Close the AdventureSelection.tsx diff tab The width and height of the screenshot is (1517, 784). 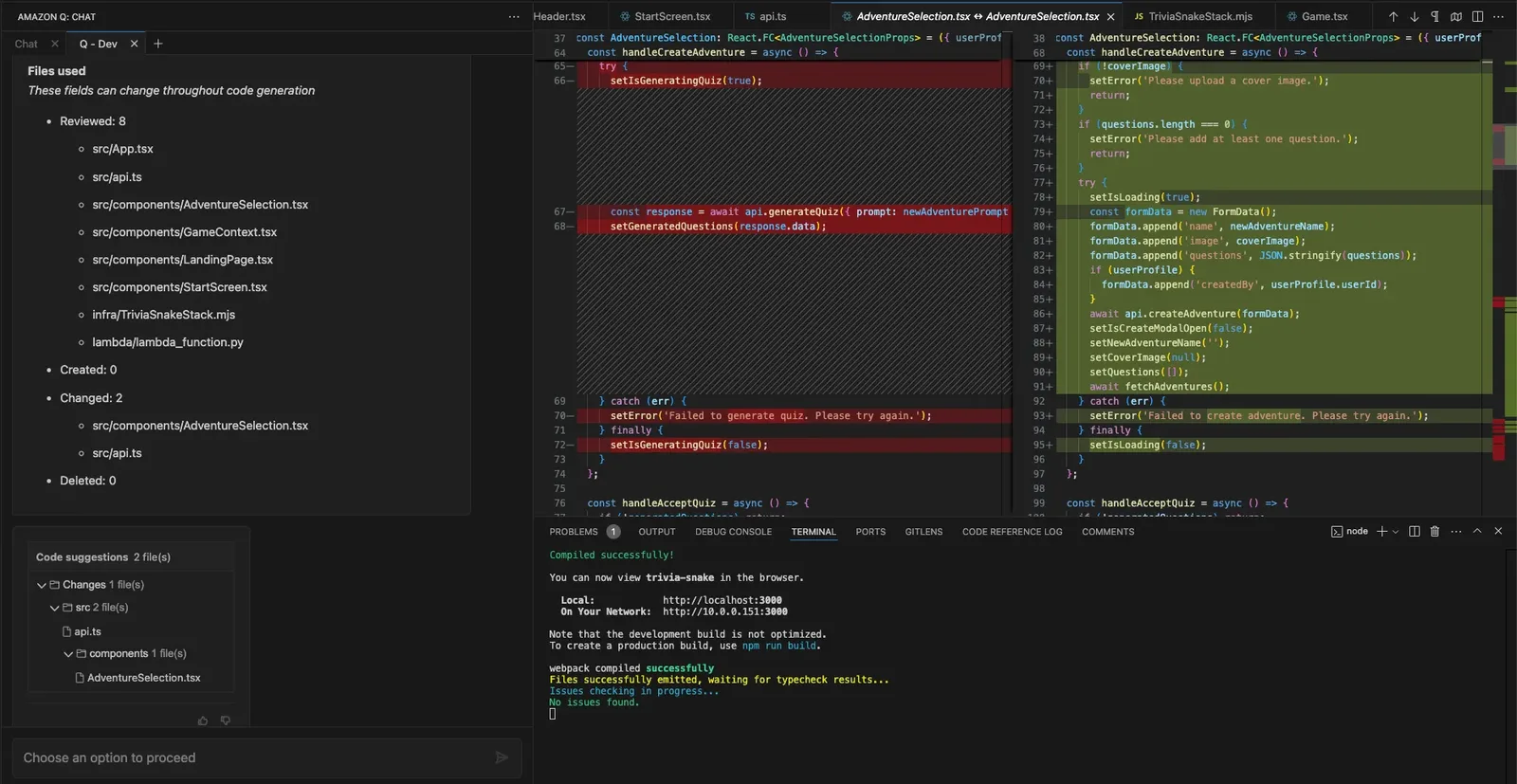1110,16
